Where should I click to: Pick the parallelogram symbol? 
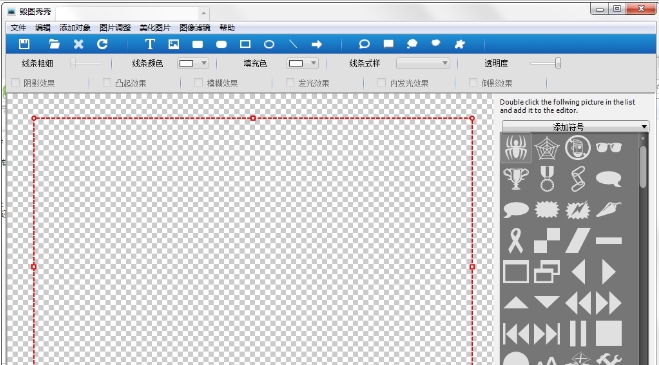[578, 241]
